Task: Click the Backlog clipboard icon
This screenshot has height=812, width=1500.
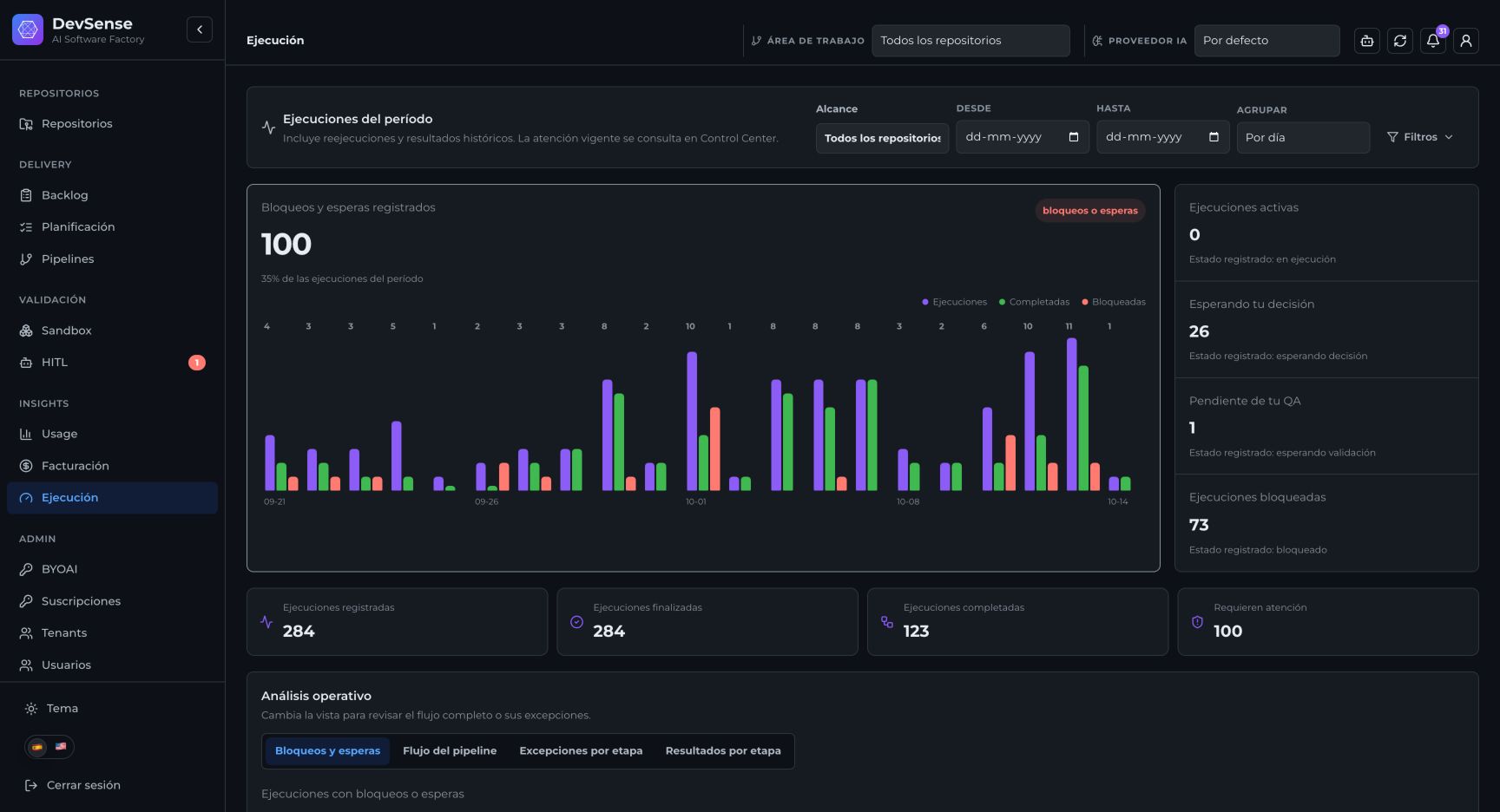Action: [26, 195]
